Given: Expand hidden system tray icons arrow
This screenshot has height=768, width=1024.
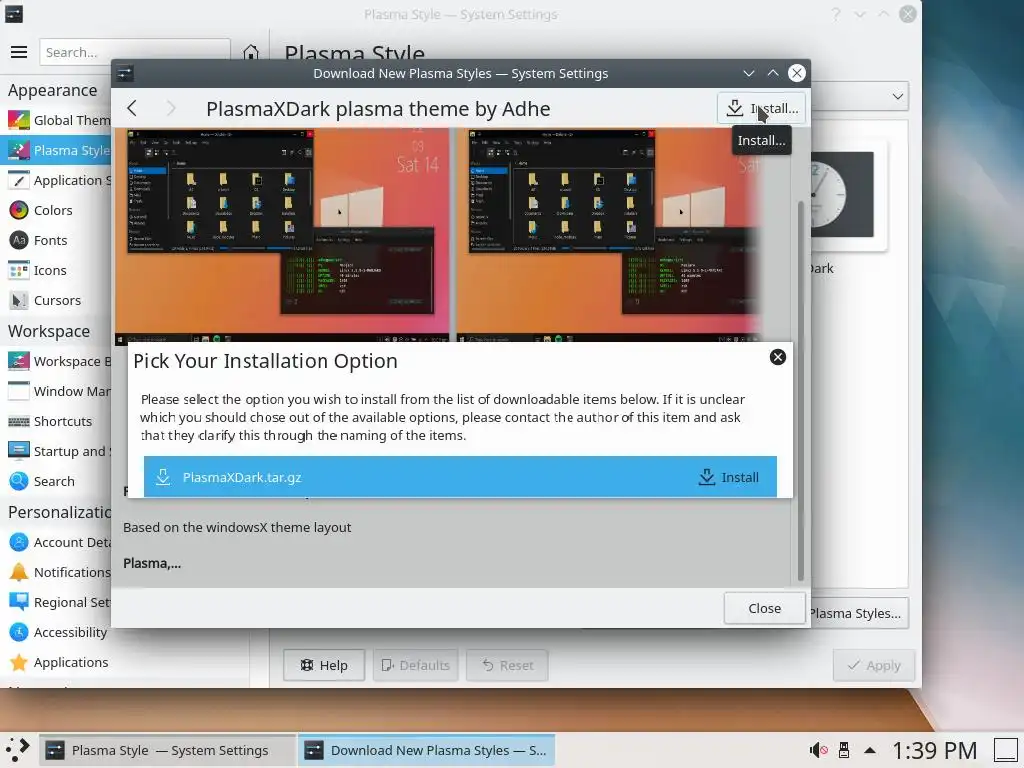Looking at the screenshot, I should click(870, 750).
